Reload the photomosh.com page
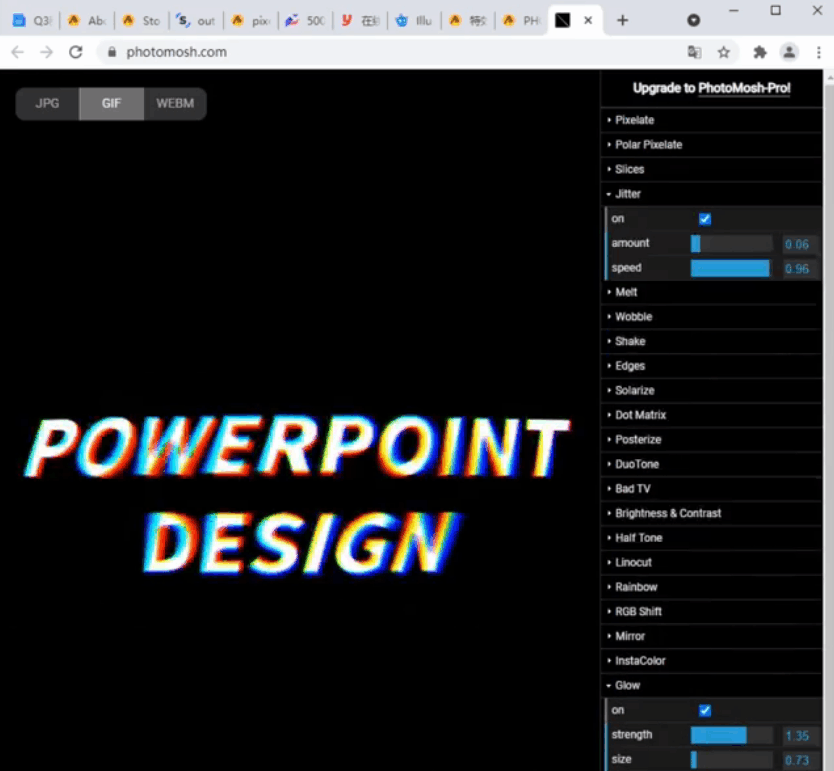Image resolution: width=834 pixels, height=771 pixels. 76,52
